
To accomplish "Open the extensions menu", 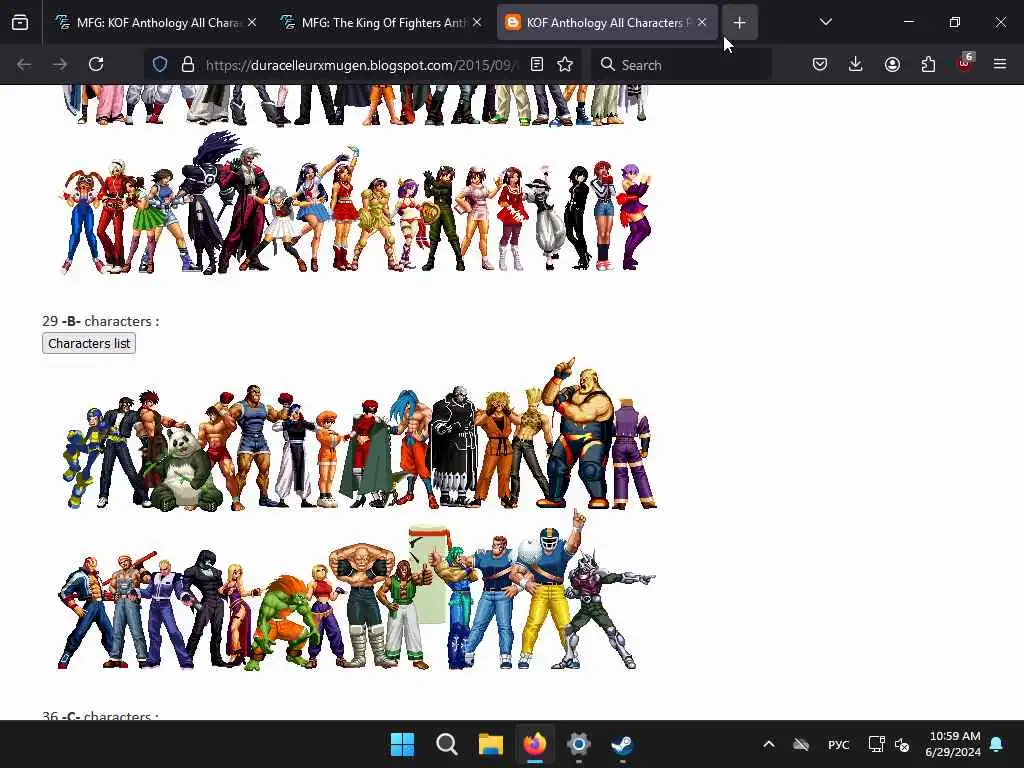I will 928,64.
